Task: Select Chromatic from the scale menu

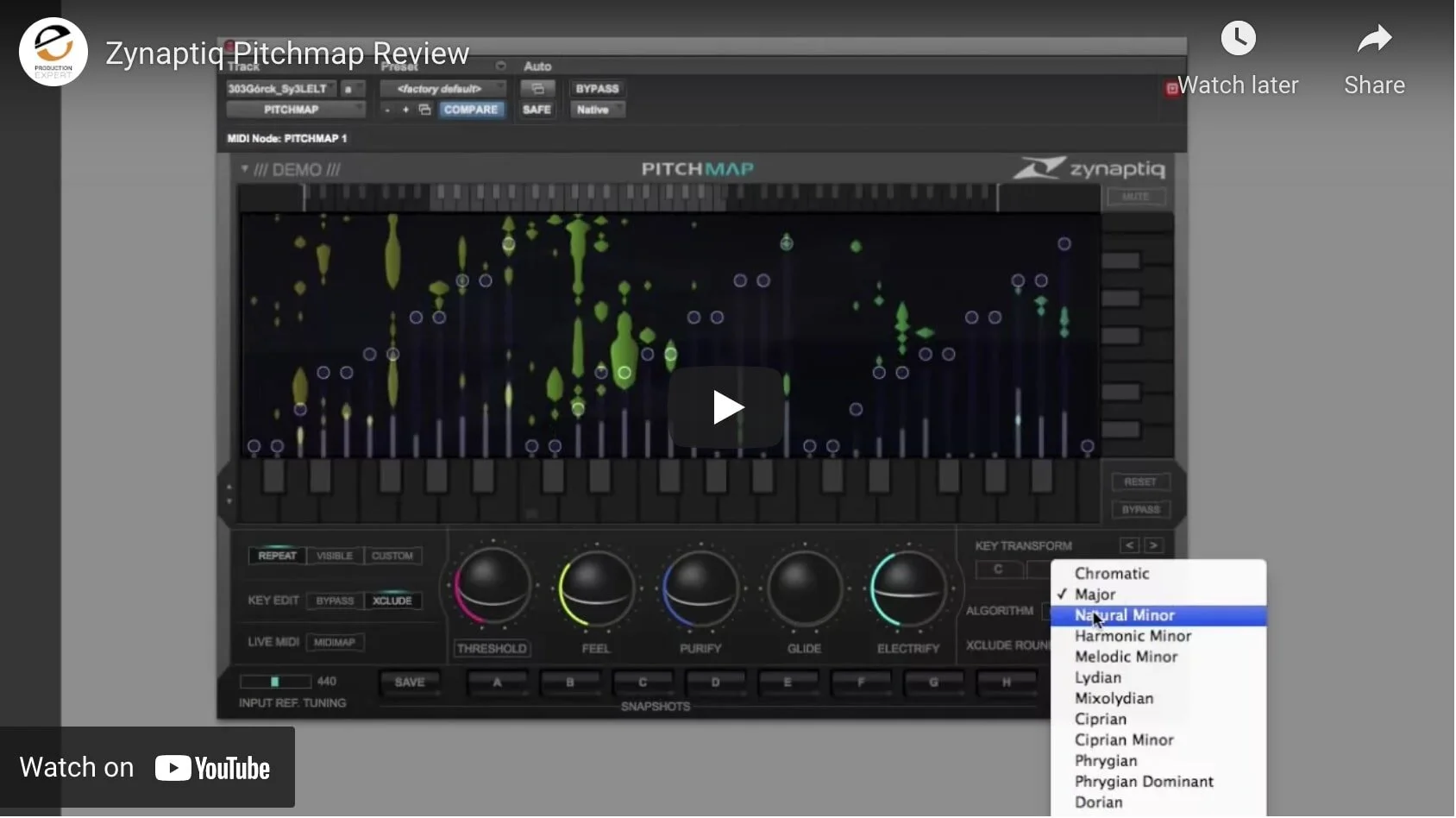Action: (x=1158, y=574)
